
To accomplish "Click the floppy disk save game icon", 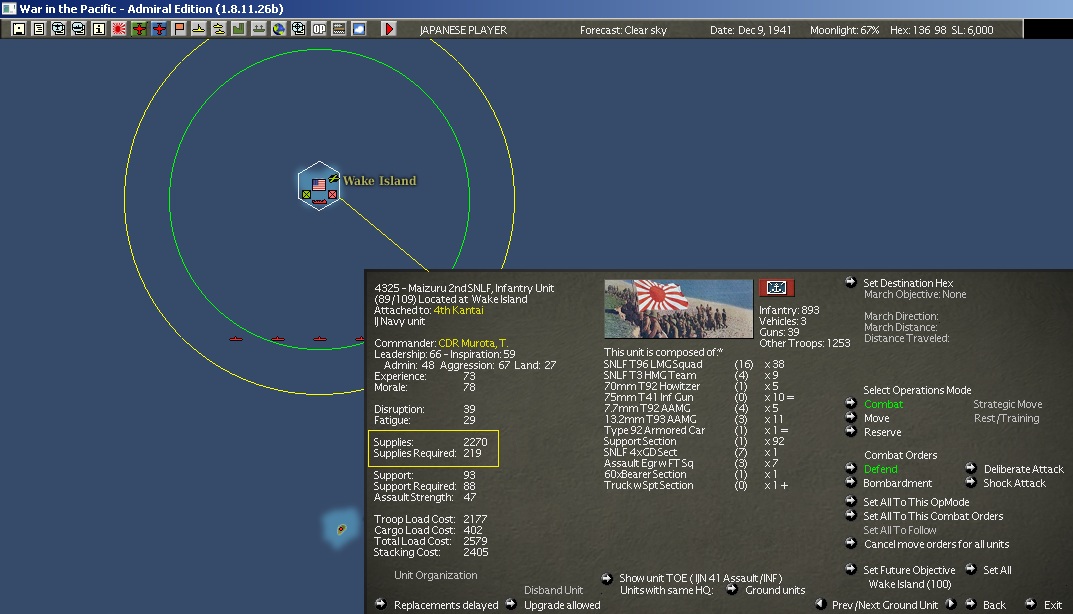I will (x=18, y=29).
